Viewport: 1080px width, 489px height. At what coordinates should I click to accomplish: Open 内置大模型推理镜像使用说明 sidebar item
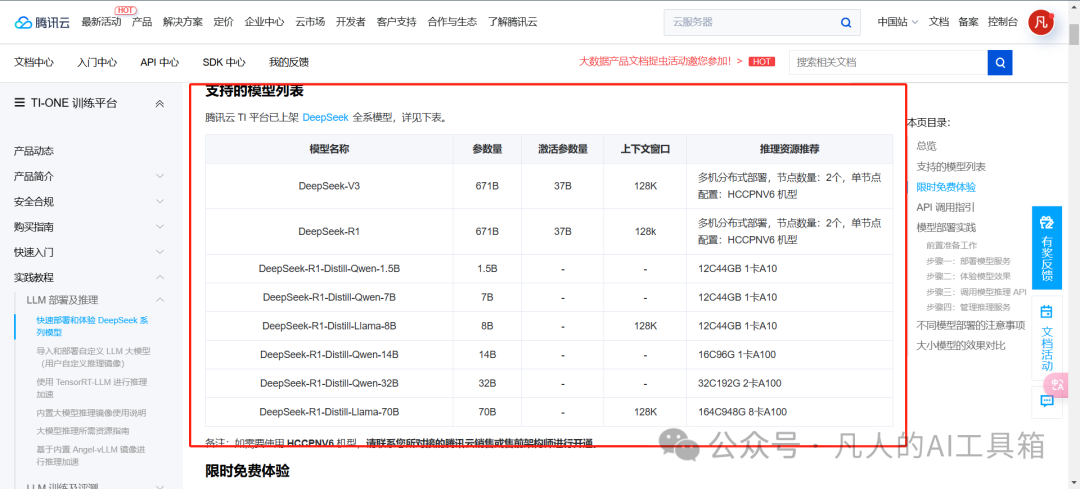point(91,413)
